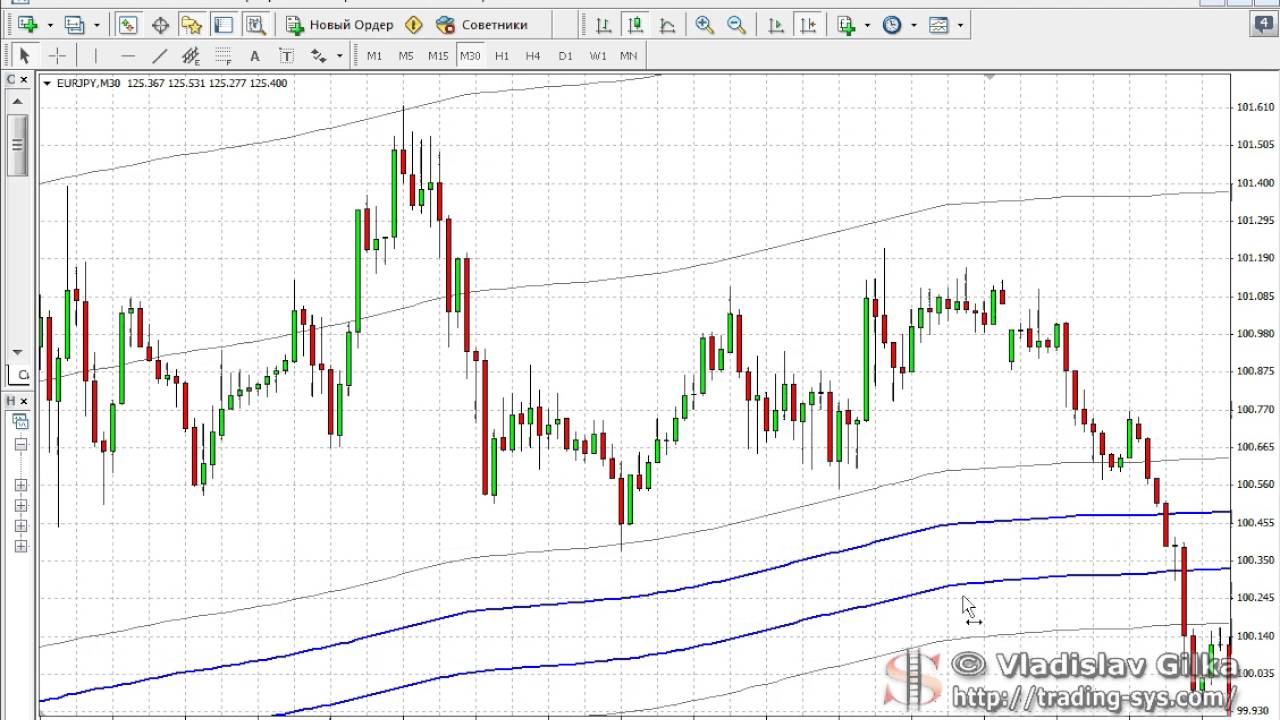Expand the second Navigator plus node
This screenshot has height=720, width=1280.
(x=20, y=505)
